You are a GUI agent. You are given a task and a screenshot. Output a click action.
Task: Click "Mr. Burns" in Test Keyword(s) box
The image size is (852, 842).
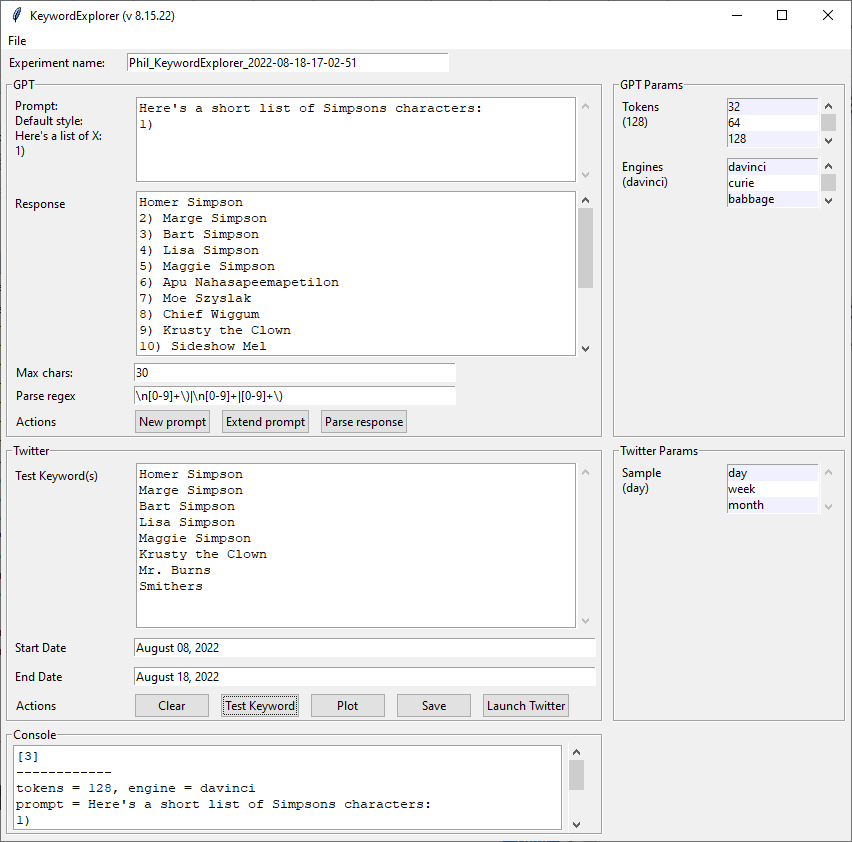pos(174,570)
